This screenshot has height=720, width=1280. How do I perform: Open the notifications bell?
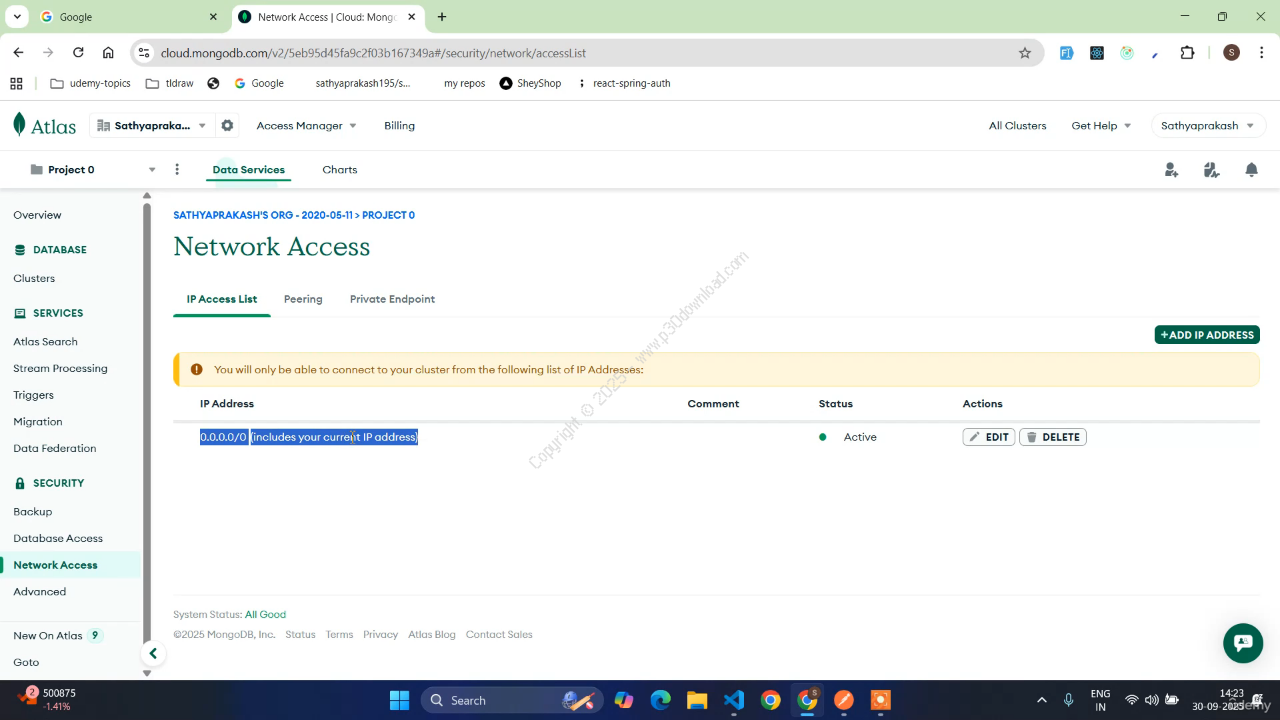[1251, 170]
